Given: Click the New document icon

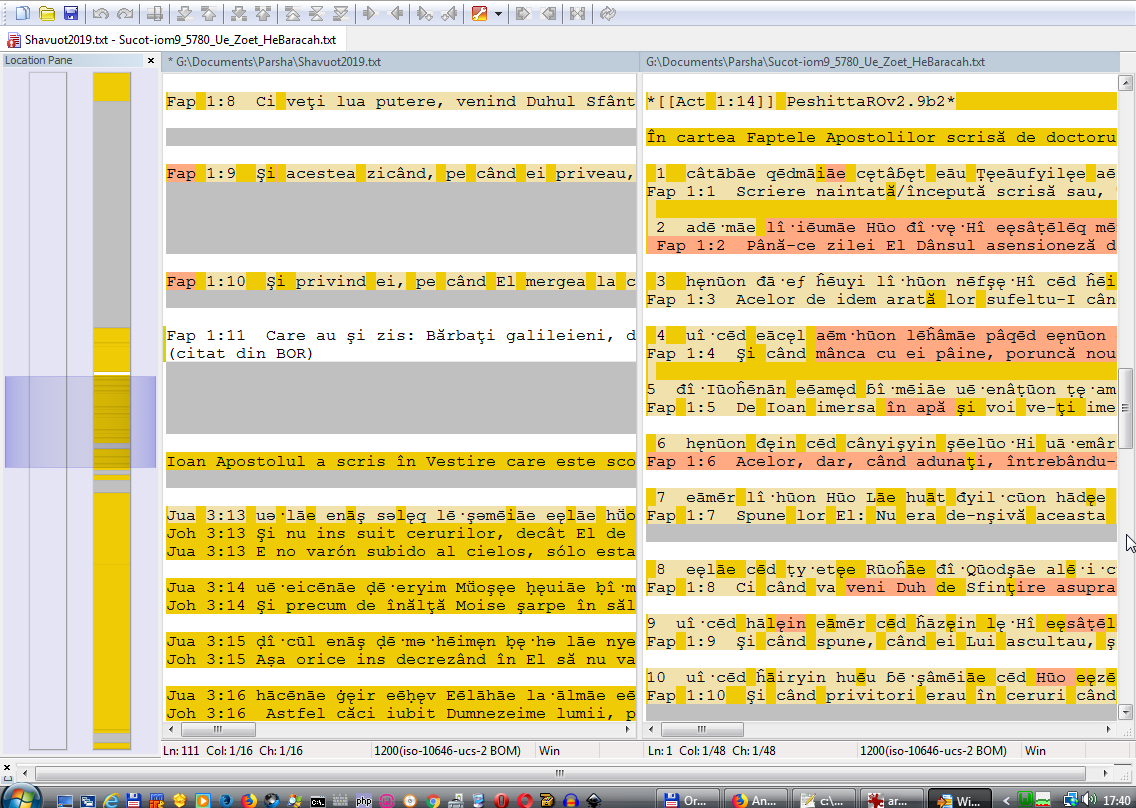Looking at the screenshot, I should [x=22, y=13].
